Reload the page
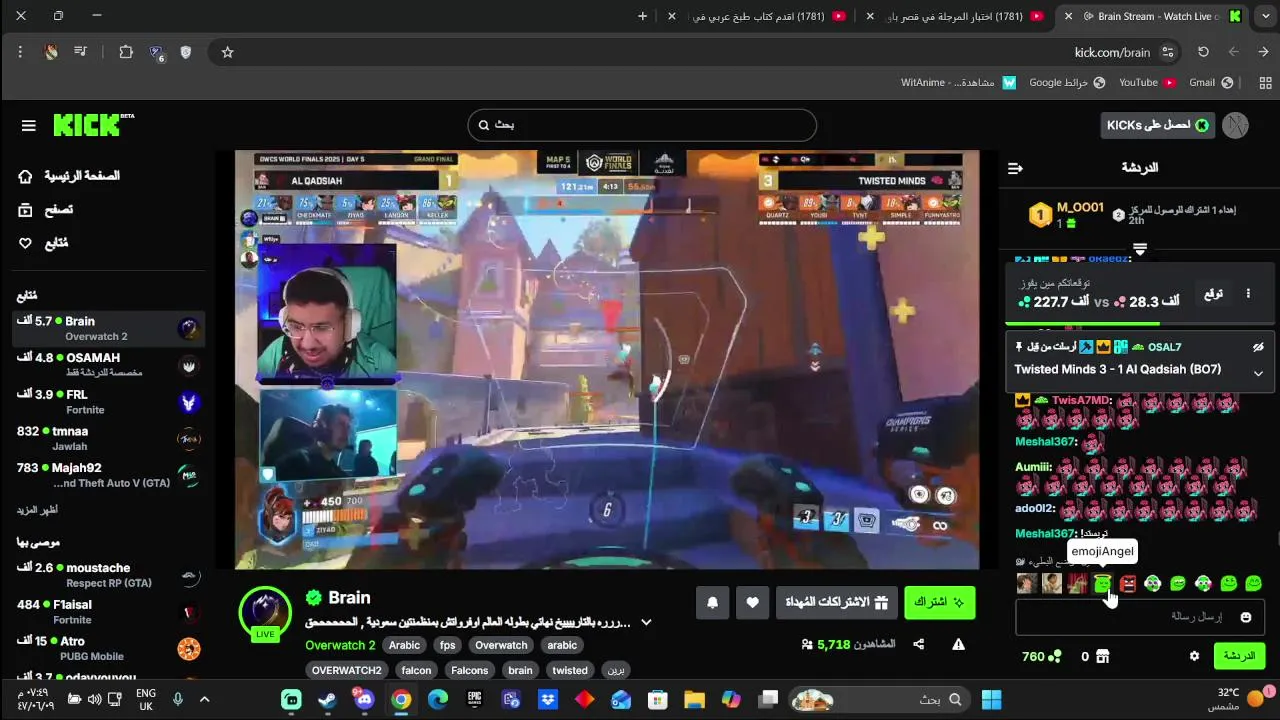 [x=1203, y=52]
